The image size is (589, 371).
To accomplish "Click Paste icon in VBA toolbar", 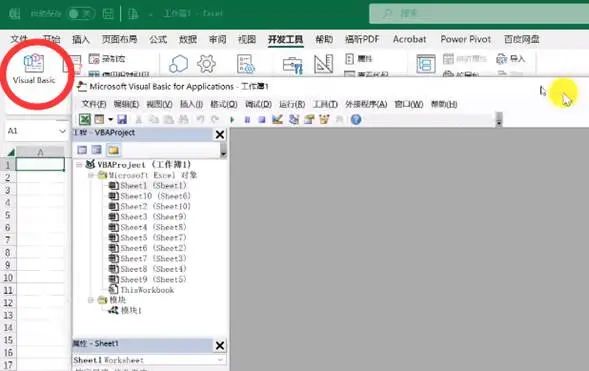I will click(x=169, y=119).
